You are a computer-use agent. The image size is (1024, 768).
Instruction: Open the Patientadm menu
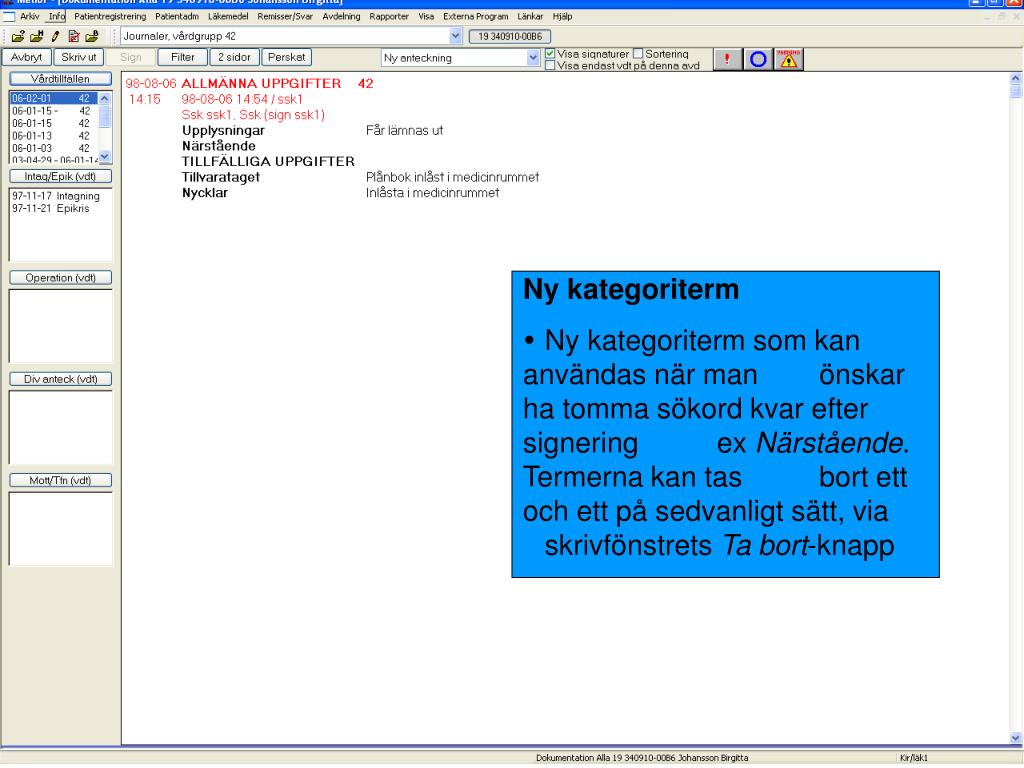[177, 16]
